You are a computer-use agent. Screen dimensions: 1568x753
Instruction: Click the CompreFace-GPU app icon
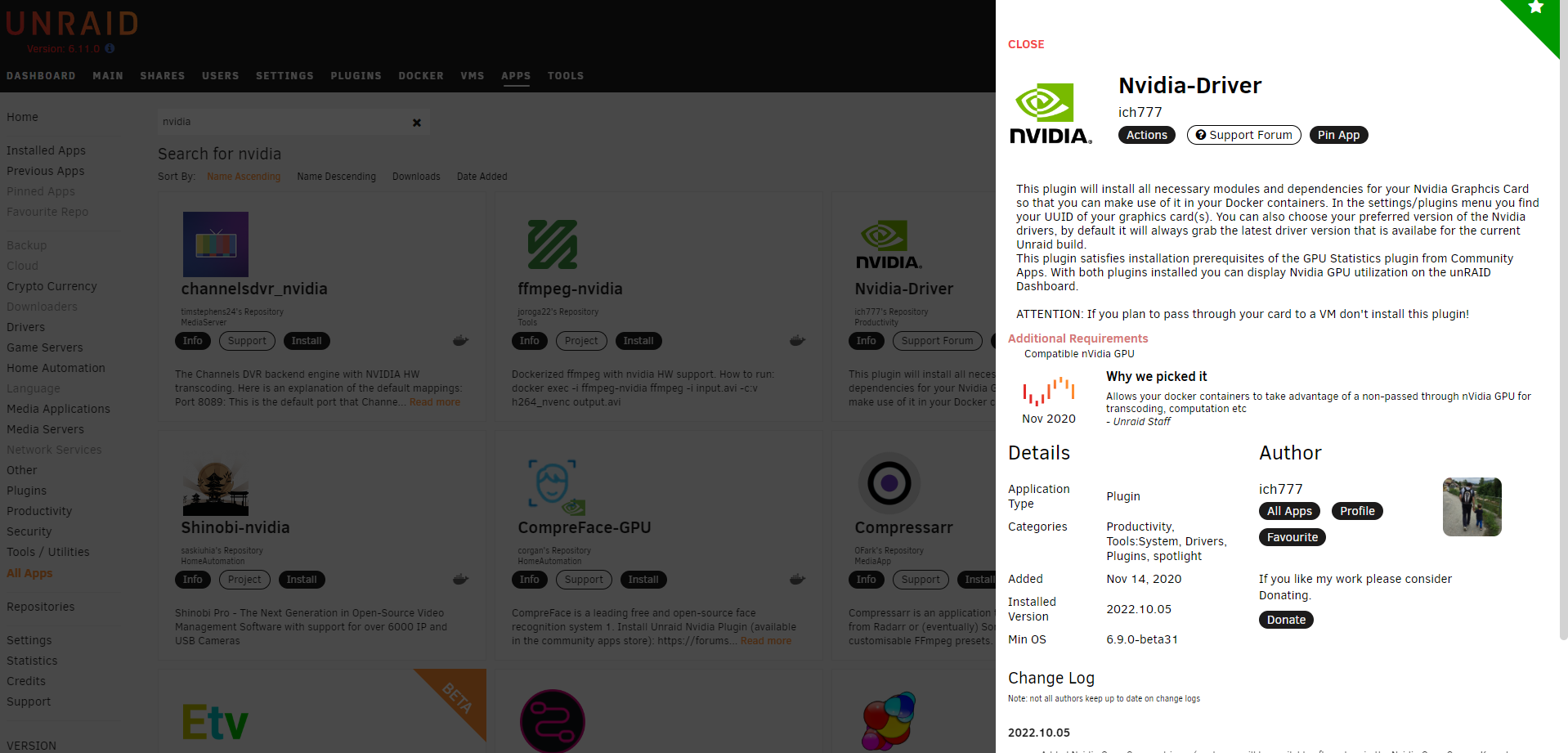pos(557,486)
